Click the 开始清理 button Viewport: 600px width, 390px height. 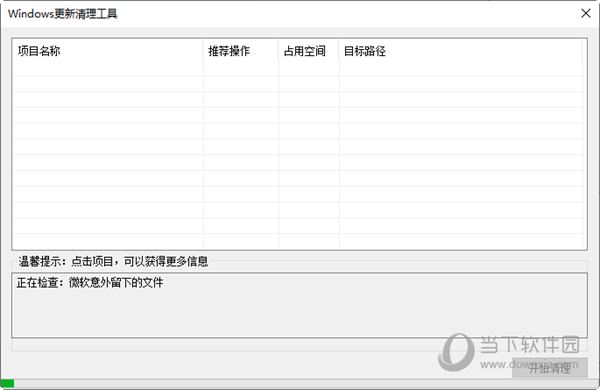[550, 368]
